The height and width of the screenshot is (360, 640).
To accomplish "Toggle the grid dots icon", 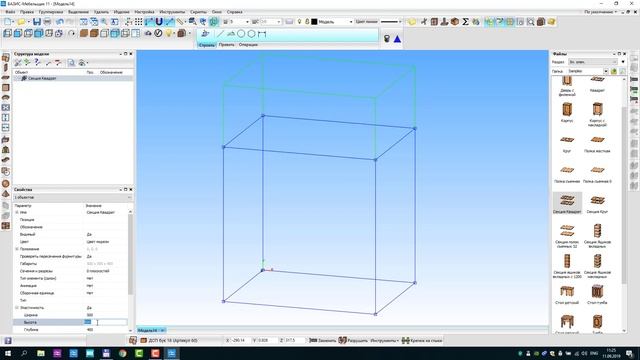I will (139, 22).
